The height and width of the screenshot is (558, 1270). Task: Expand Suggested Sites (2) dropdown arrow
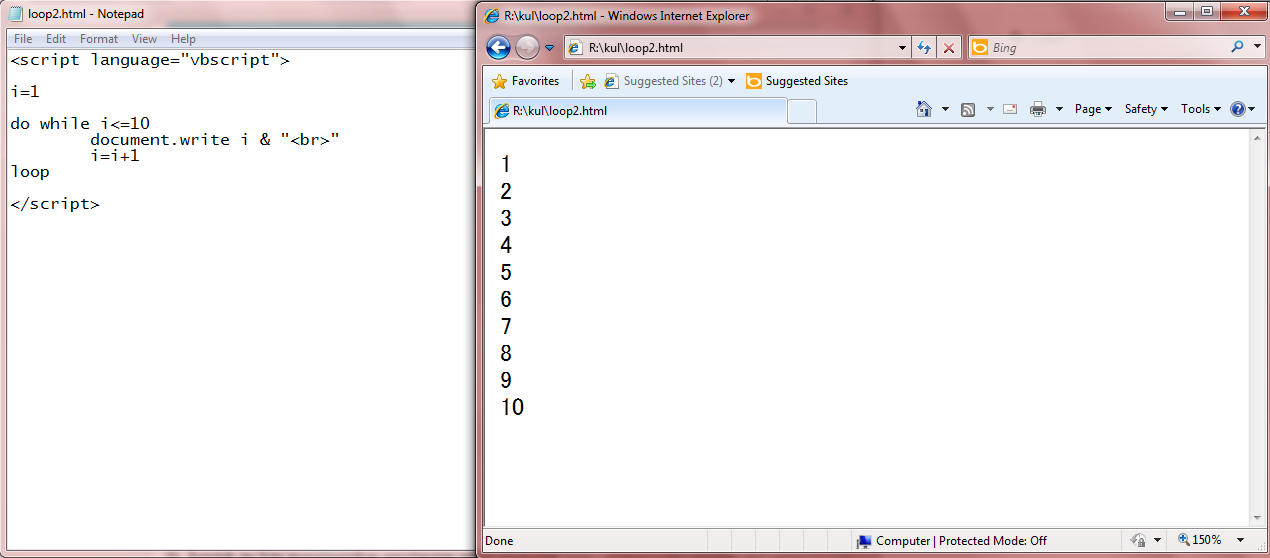tap(732, 81)
